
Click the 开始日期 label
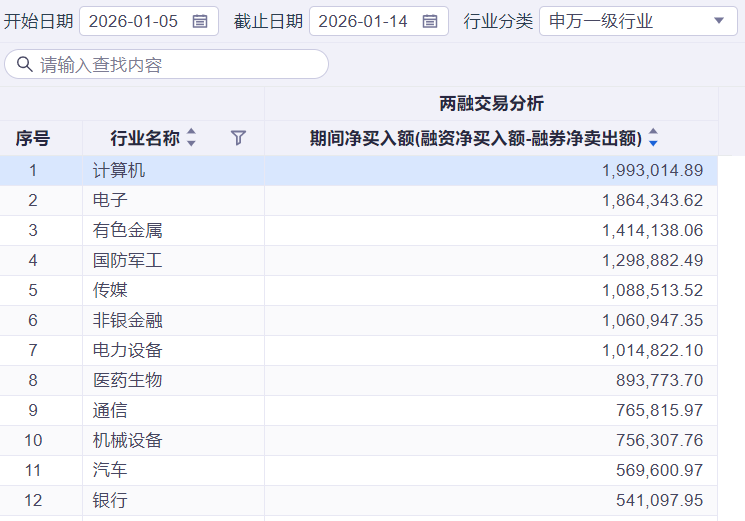(x=38, y=21)
